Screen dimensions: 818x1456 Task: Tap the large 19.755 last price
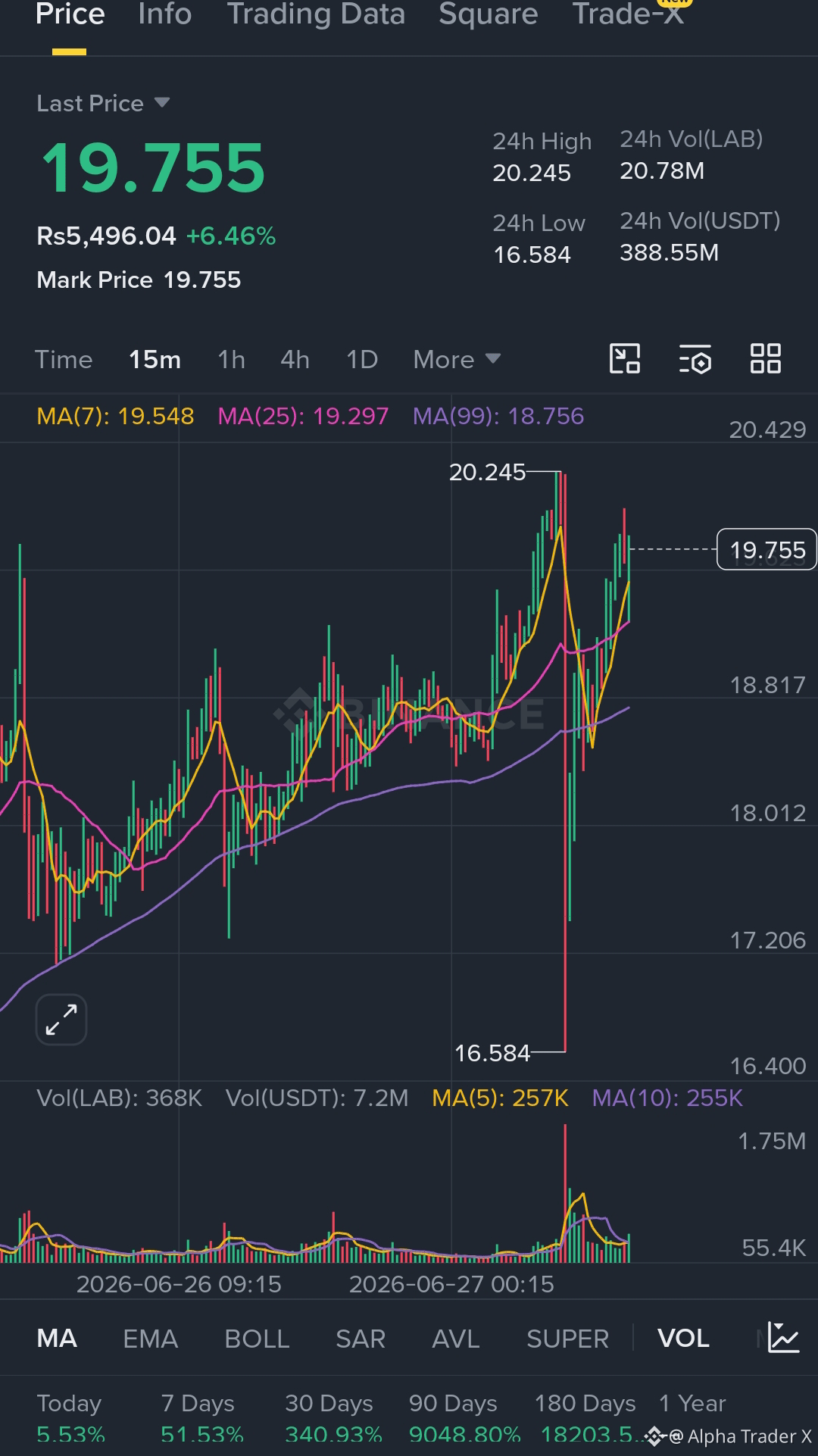pos(153,168)
